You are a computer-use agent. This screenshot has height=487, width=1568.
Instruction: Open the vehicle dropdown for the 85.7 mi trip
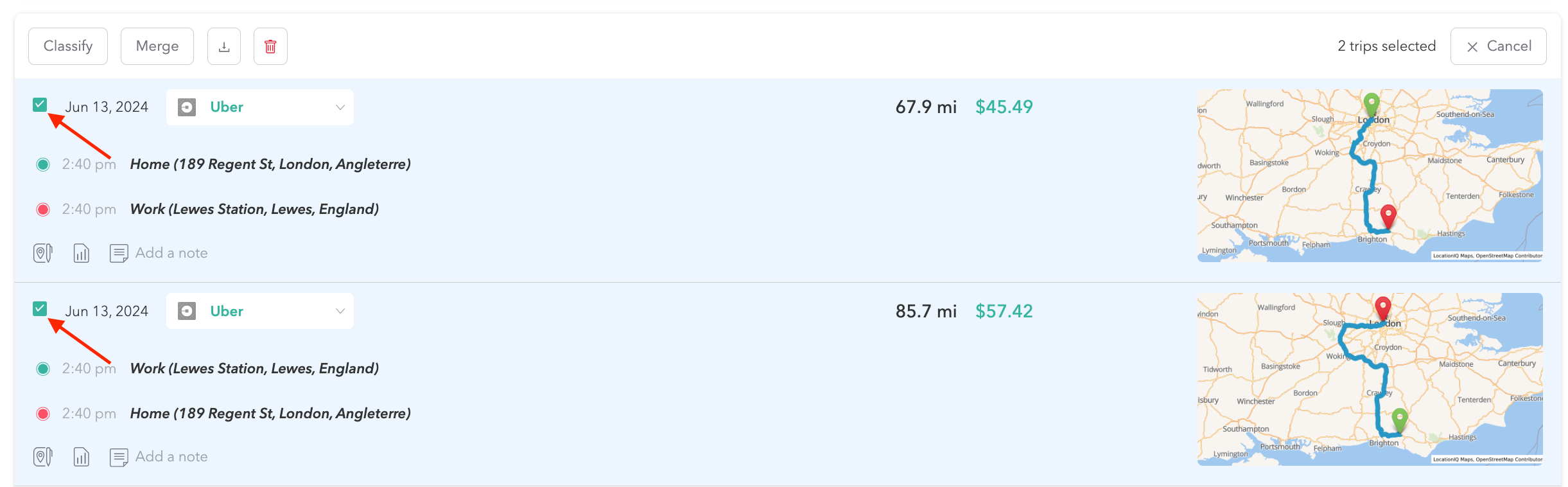(x=339, y=310)
